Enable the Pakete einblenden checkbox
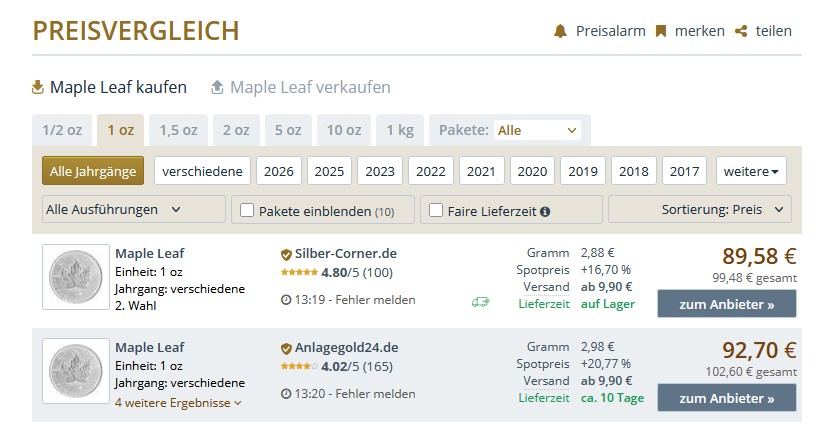Screen dimensions: 822x431 point(245,210)
